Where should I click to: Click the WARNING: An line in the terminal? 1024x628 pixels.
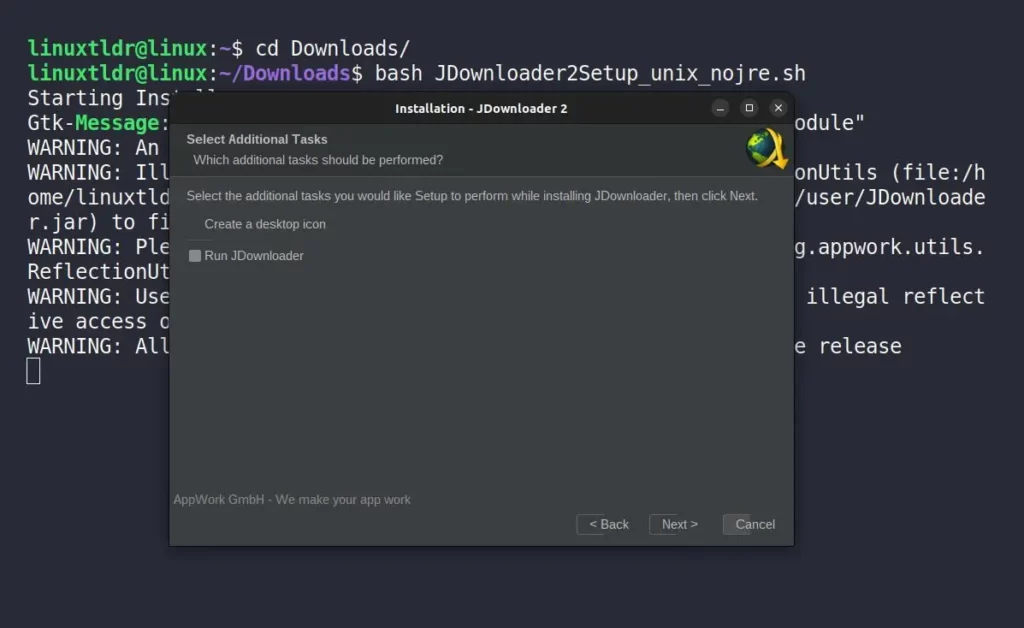93,148
